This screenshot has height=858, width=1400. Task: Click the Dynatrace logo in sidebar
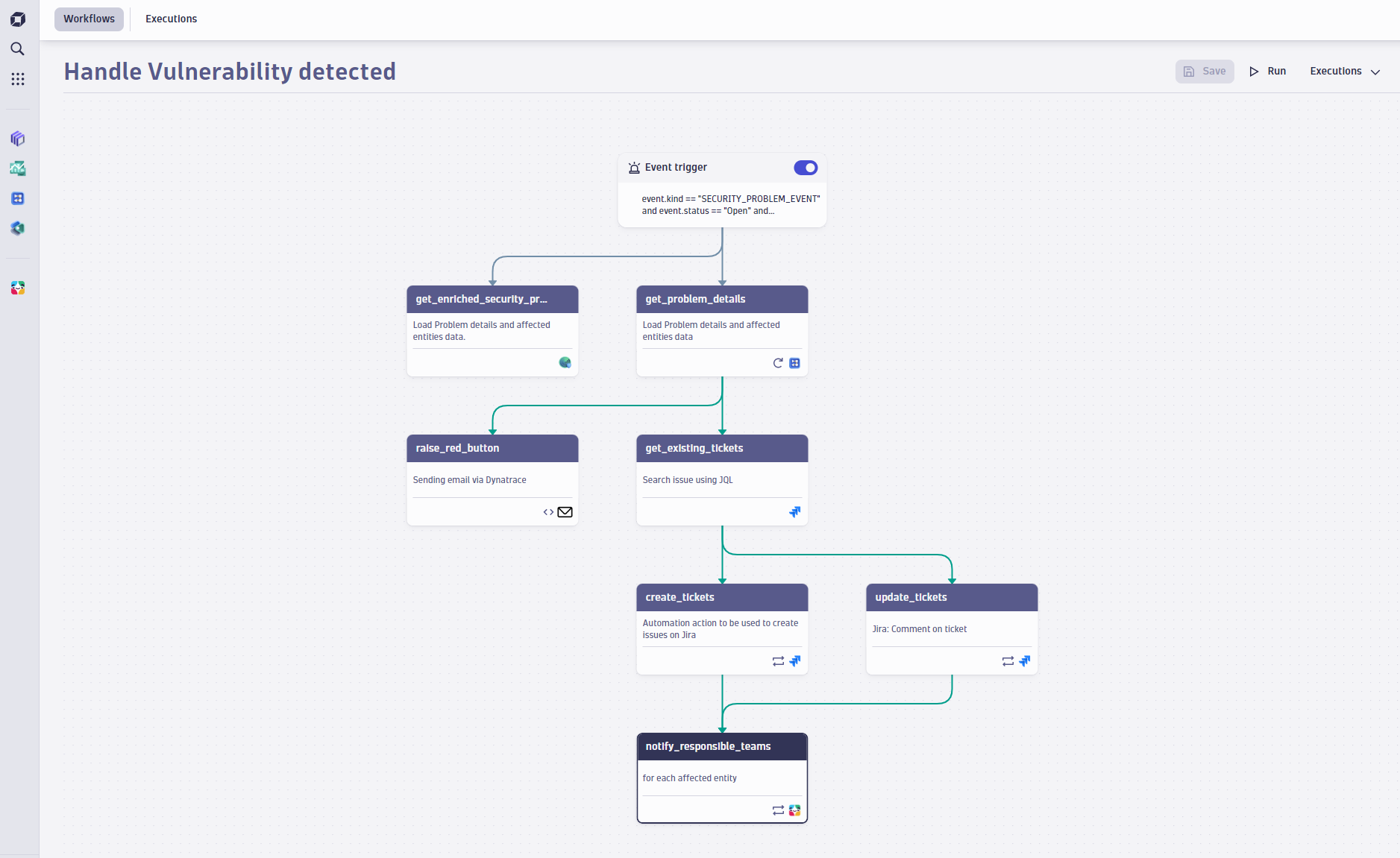point(18,19)
